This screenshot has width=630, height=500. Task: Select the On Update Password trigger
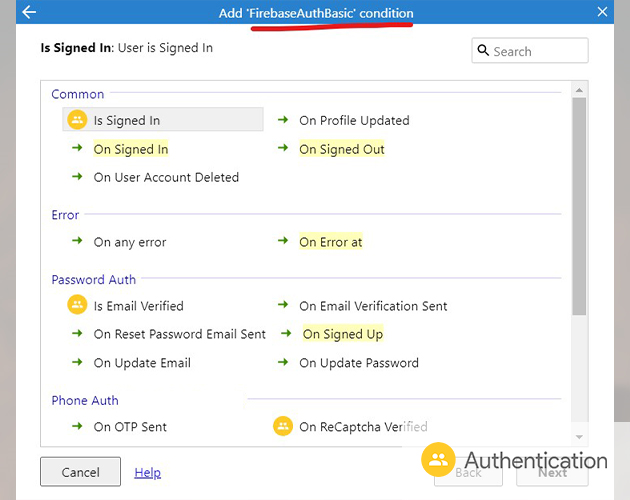point(358,362)
